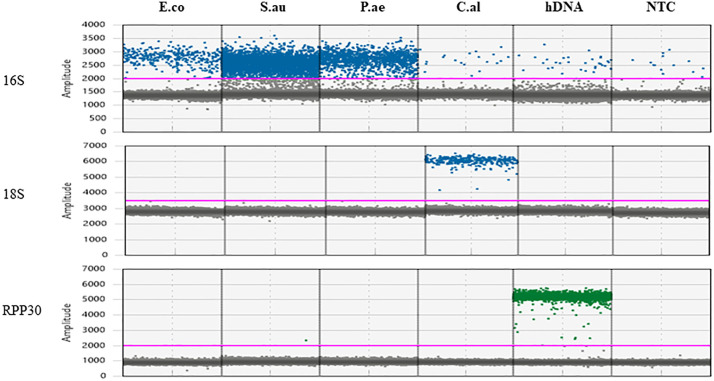Viewport: 714px width, 381px height.
Task: Click the magenta threshold line in 16S plot
Action: [x=416, y=78]
